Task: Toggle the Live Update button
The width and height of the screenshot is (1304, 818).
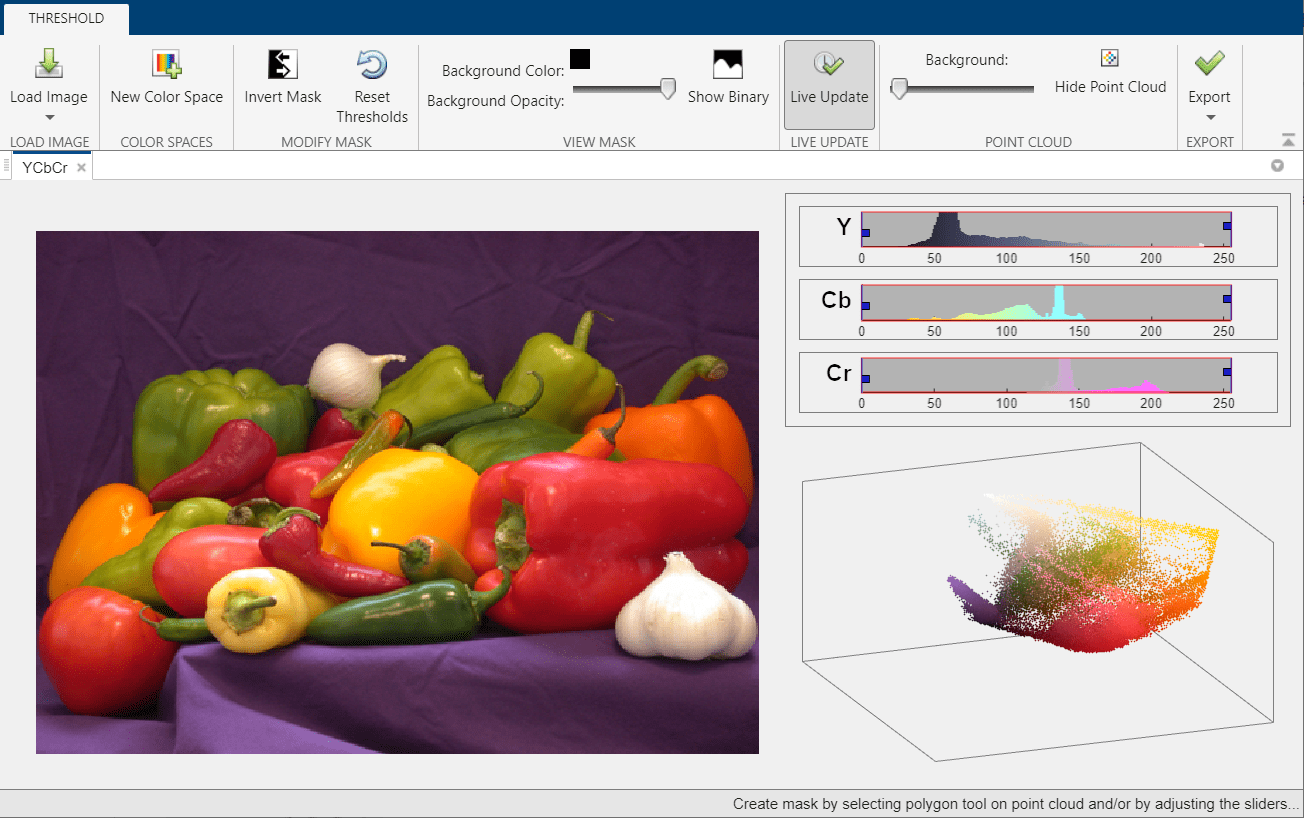Action: 829,85
